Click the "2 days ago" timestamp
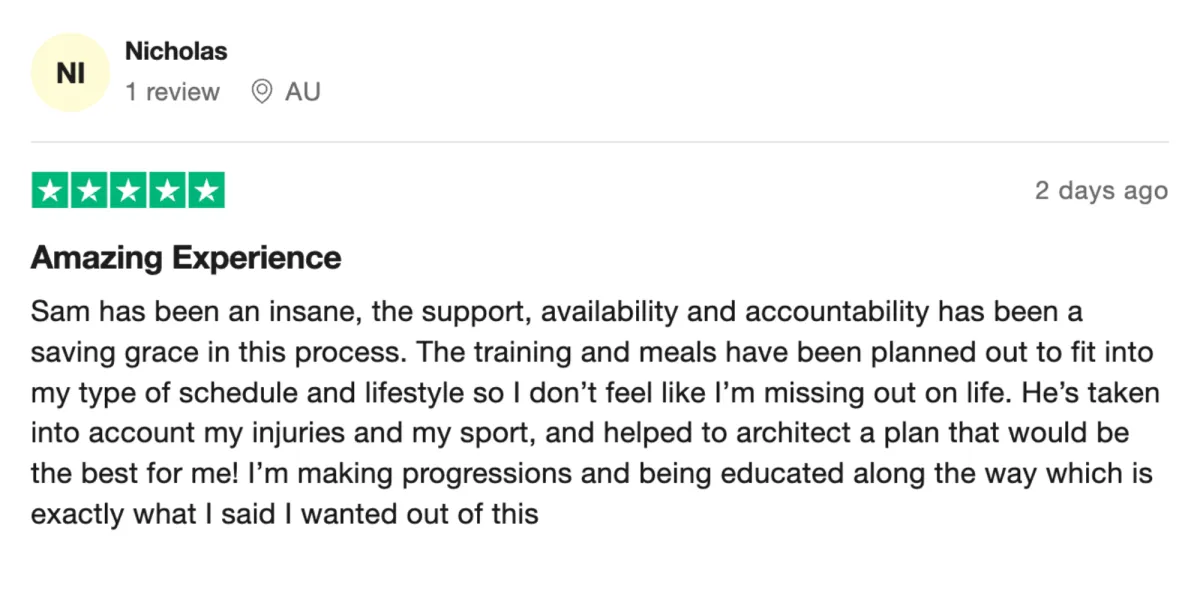This screenshot has width=1200, height=600. [x=1101, y=191]
